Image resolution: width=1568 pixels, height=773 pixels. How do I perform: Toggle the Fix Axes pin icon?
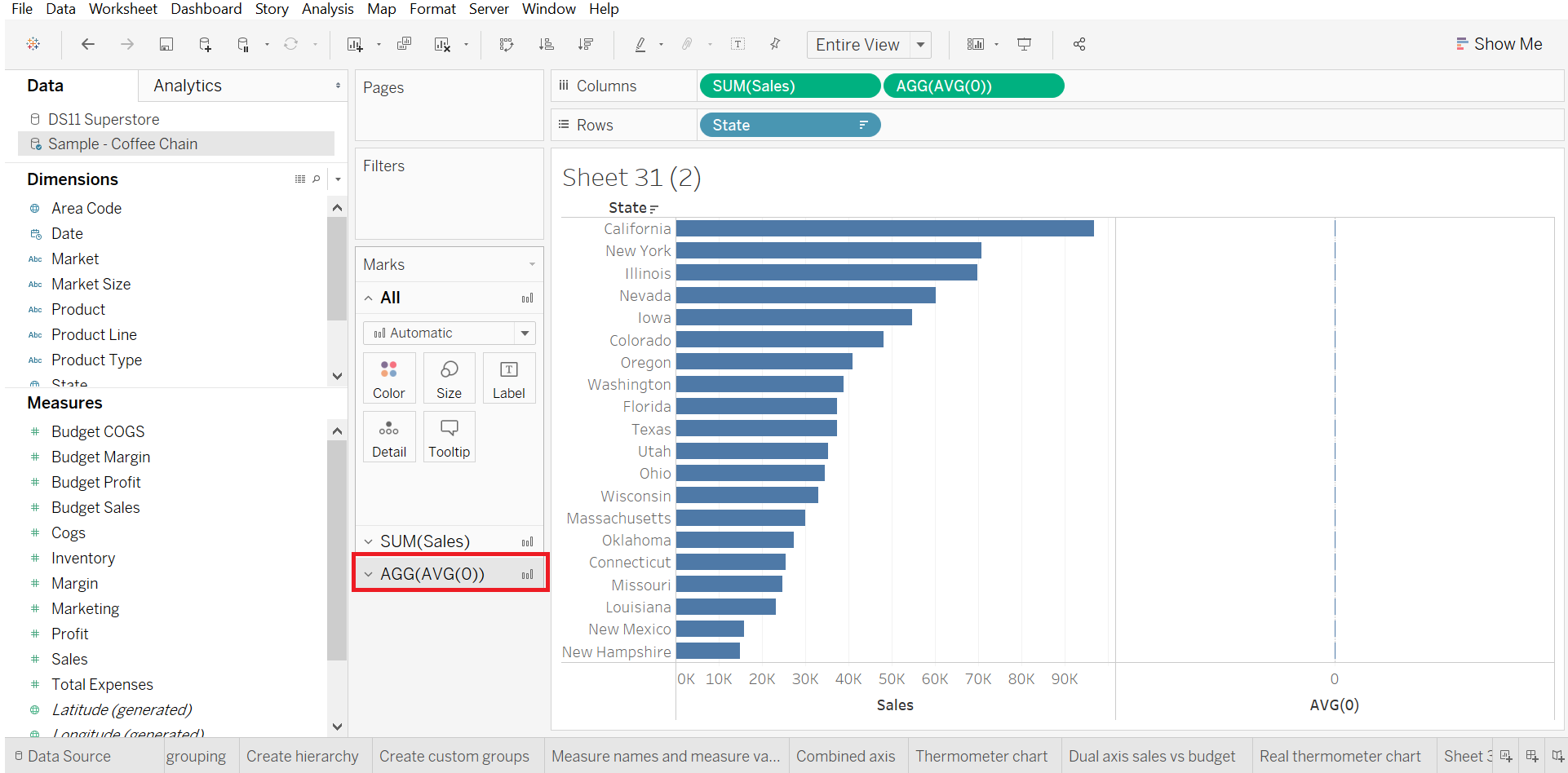(x=775, y=44)
